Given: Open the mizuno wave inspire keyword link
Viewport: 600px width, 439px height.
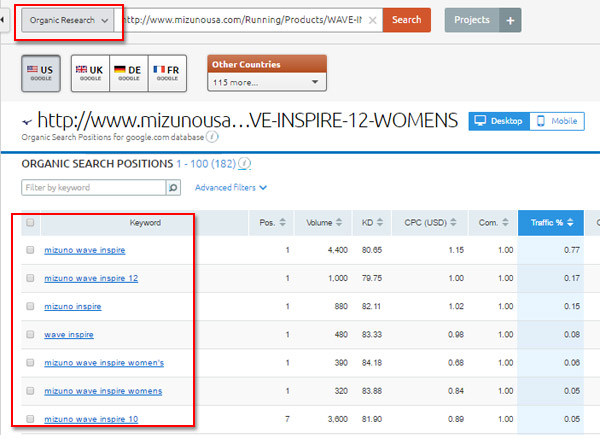Looking at the screenshot, I should 85,250.
